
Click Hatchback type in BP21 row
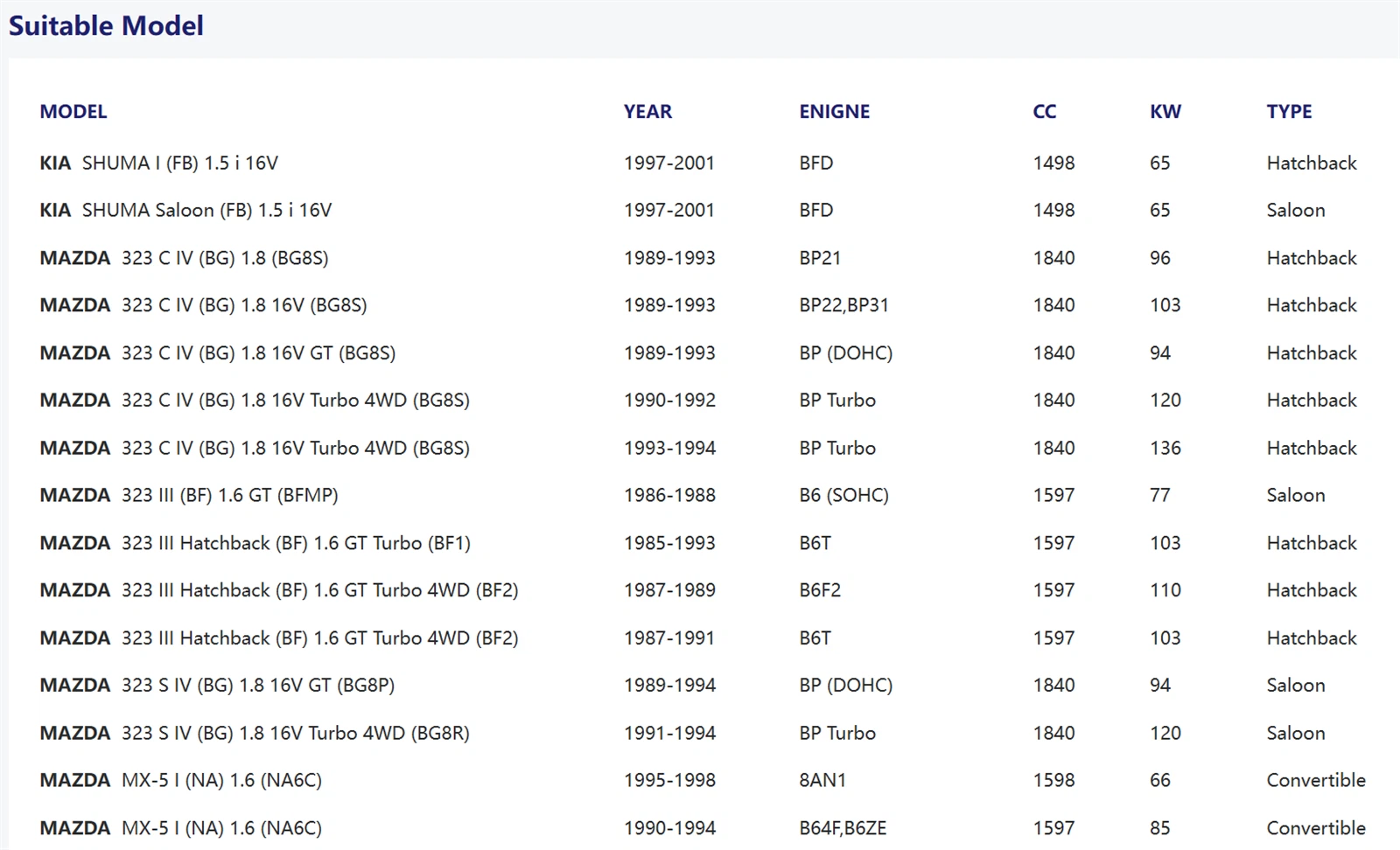click(x=1312, y=258)
